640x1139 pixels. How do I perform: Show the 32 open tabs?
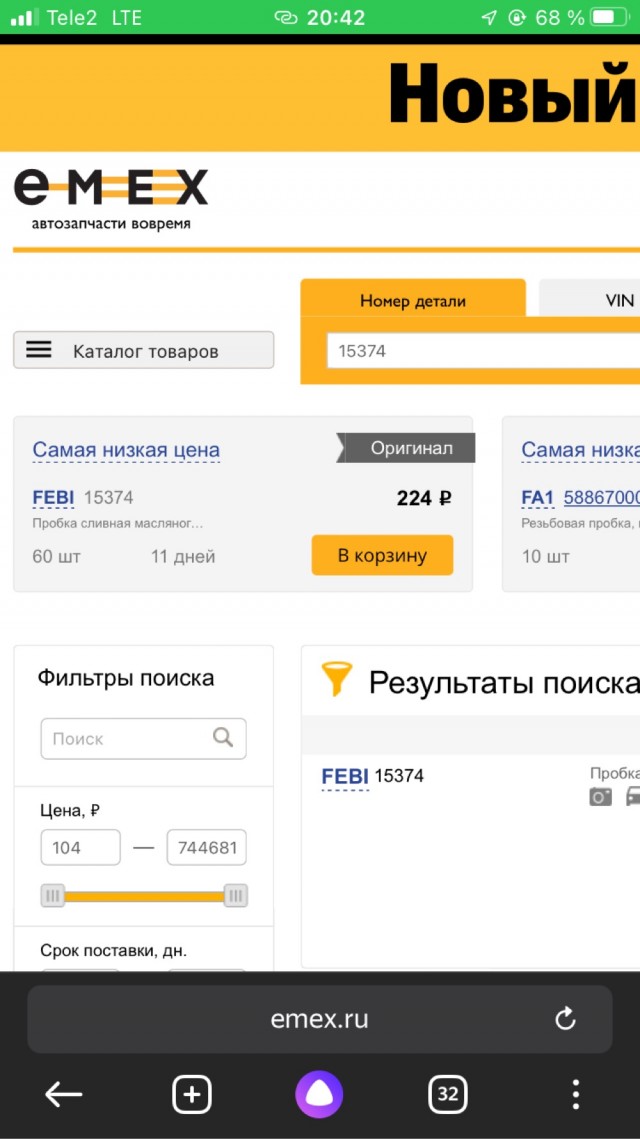pos(447,1094)
